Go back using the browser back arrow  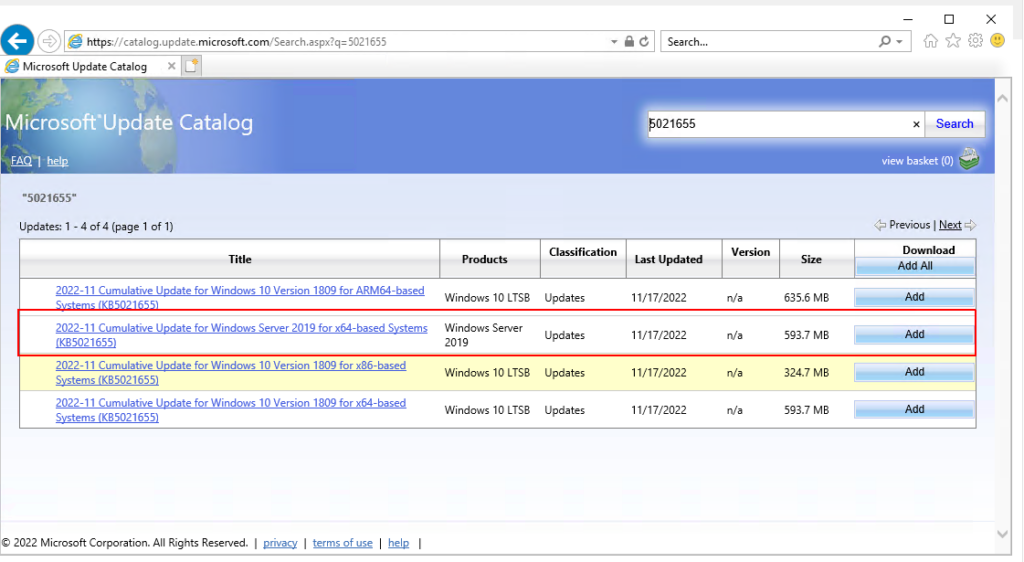[18, 40]
